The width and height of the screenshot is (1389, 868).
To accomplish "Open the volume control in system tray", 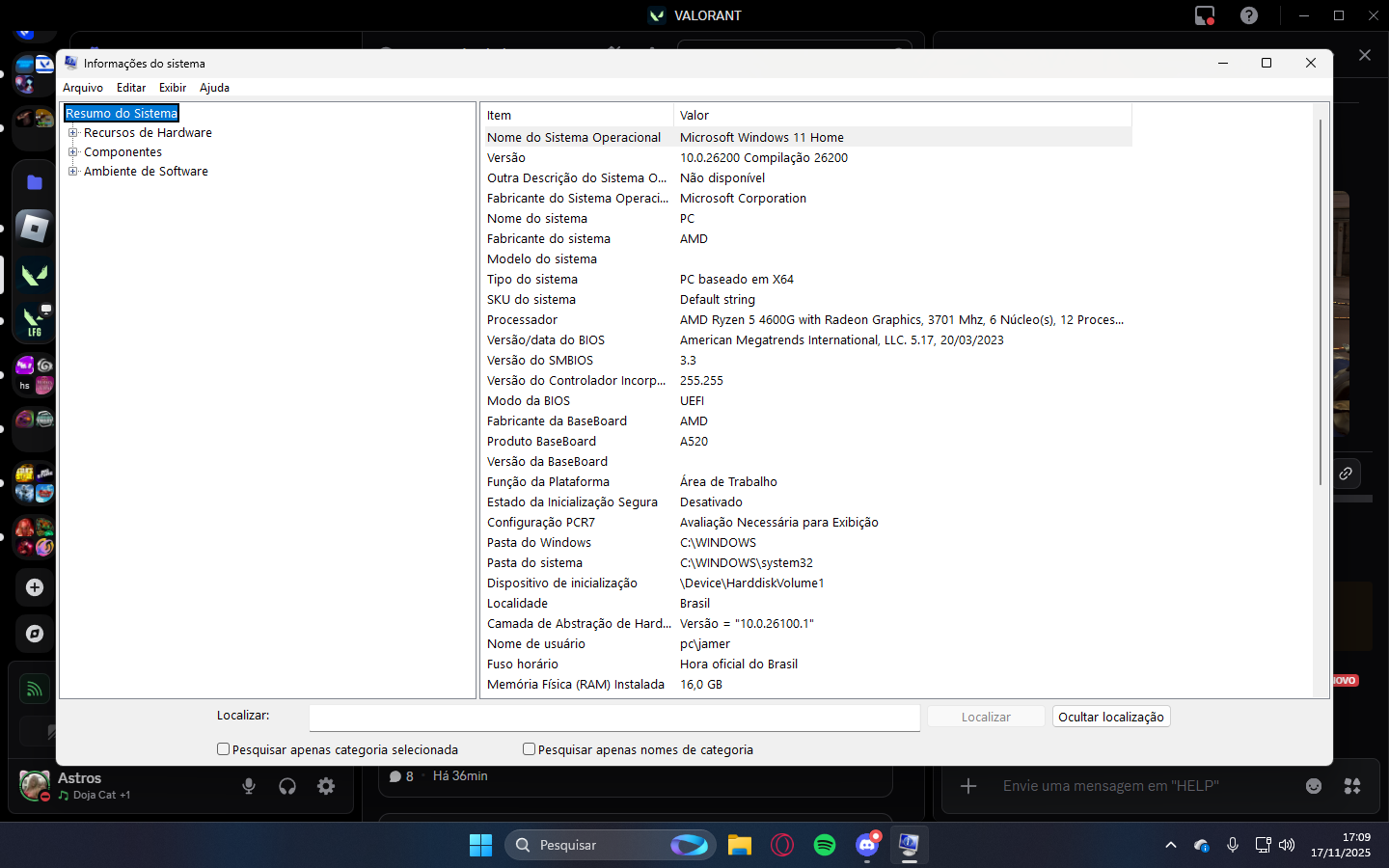I will [x=1287, y=845].
